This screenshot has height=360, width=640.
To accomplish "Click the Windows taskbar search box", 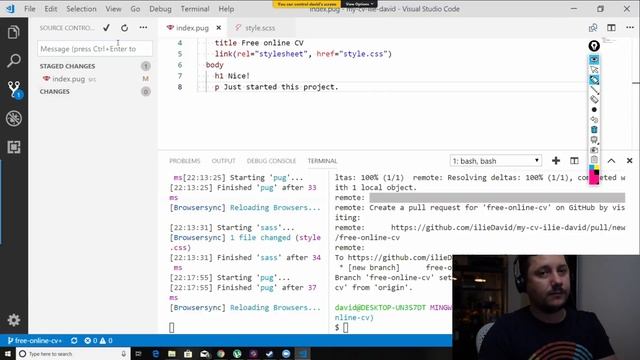I will pos(73,353).
